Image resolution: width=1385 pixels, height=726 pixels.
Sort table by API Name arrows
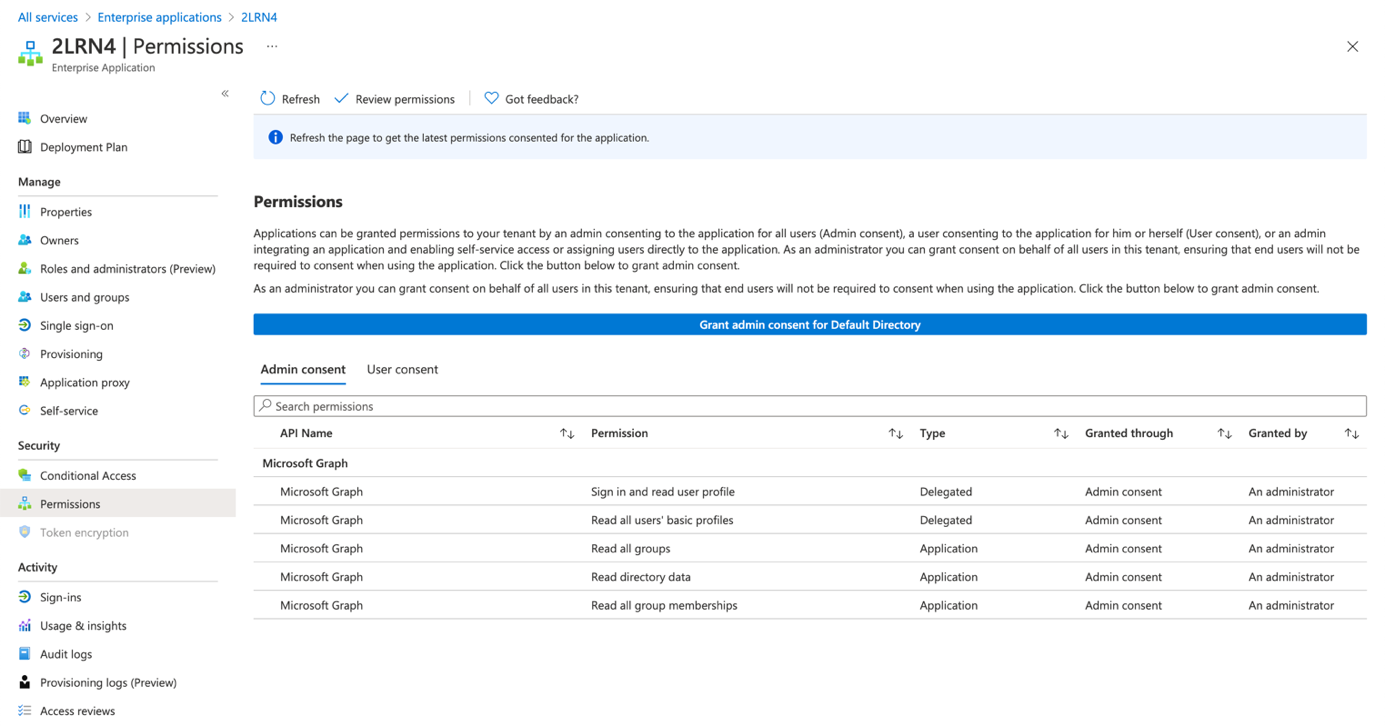pyautogui.click(x=567, y=433)
